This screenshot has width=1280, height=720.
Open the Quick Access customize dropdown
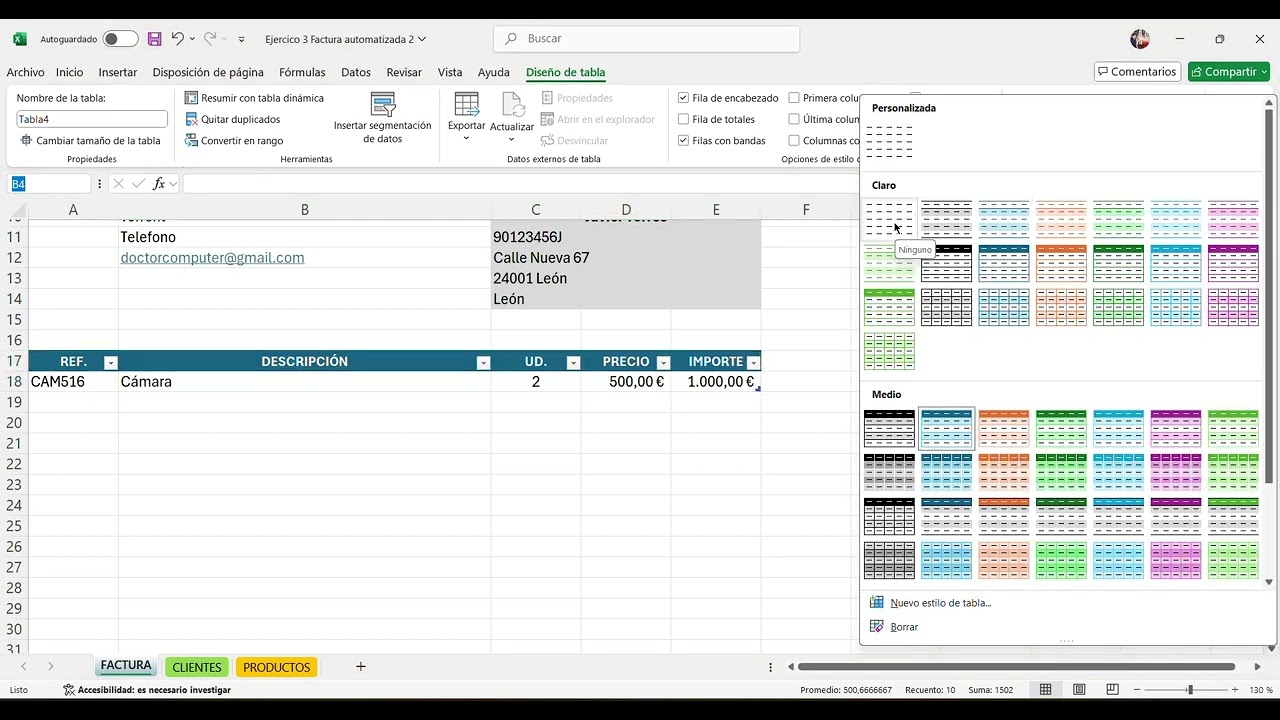(x=241, y=40)
